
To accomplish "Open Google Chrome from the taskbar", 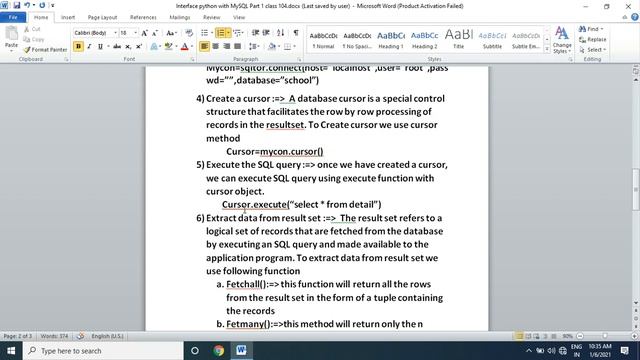I will 218,351.
